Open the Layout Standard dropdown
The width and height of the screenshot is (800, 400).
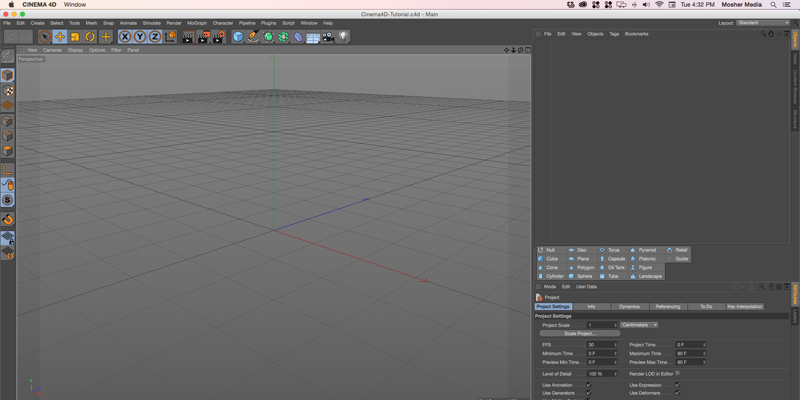tap(763, 23)
